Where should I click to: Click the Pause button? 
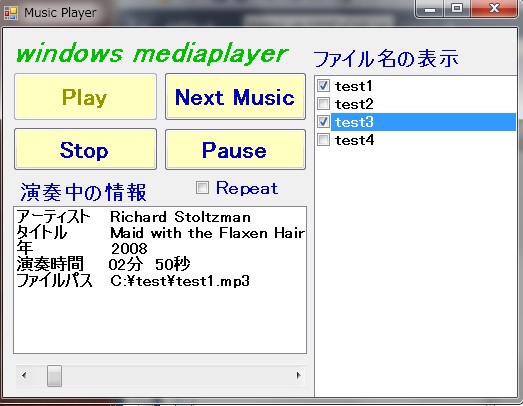[x=235, y=149]
